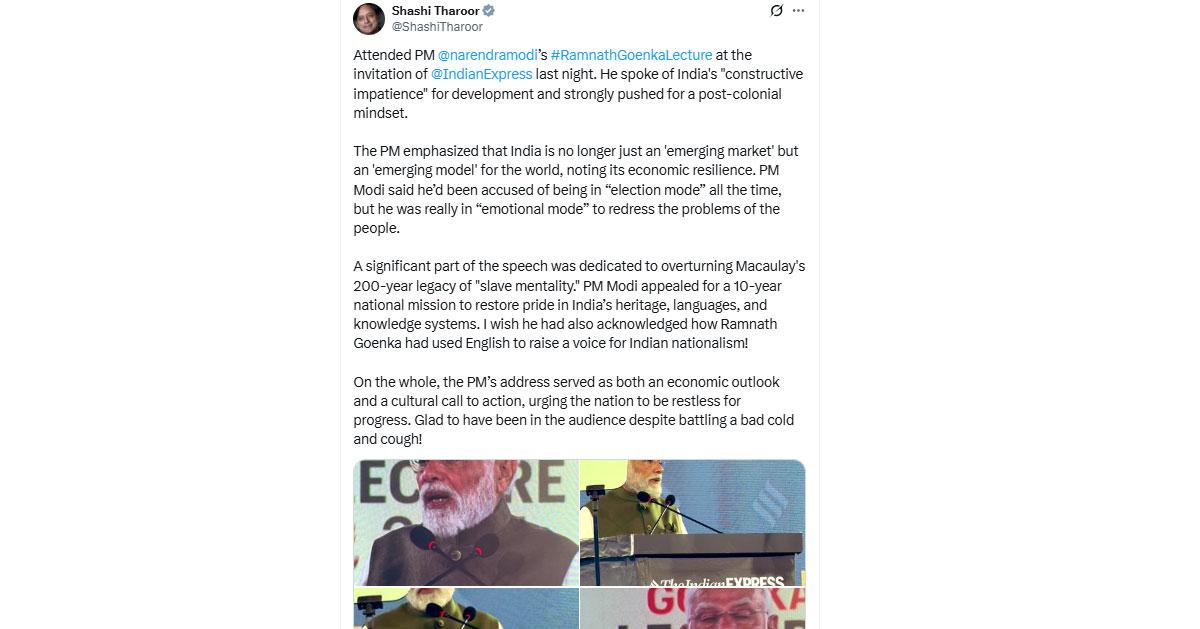Open the top-right photo with Indian Express podium

[692, 522]
